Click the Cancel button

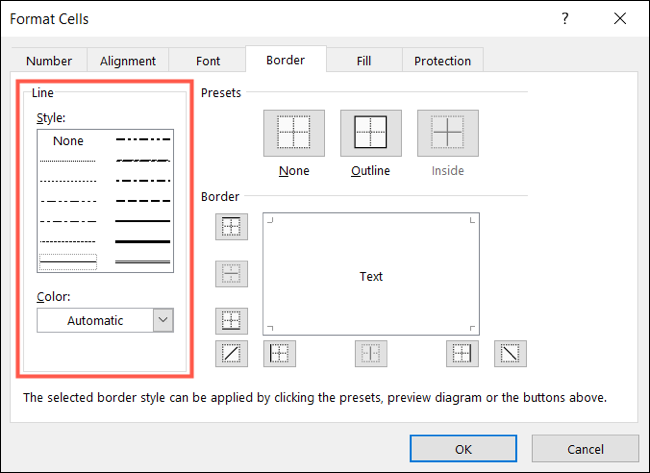(585, 446)
